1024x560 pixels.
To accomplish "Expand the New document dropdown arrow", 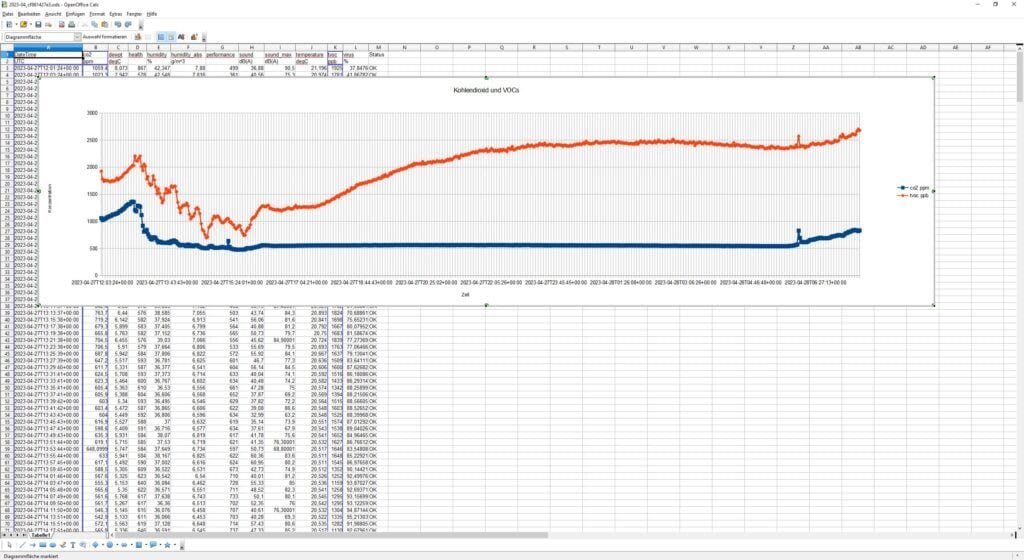I will pos(16,24).
